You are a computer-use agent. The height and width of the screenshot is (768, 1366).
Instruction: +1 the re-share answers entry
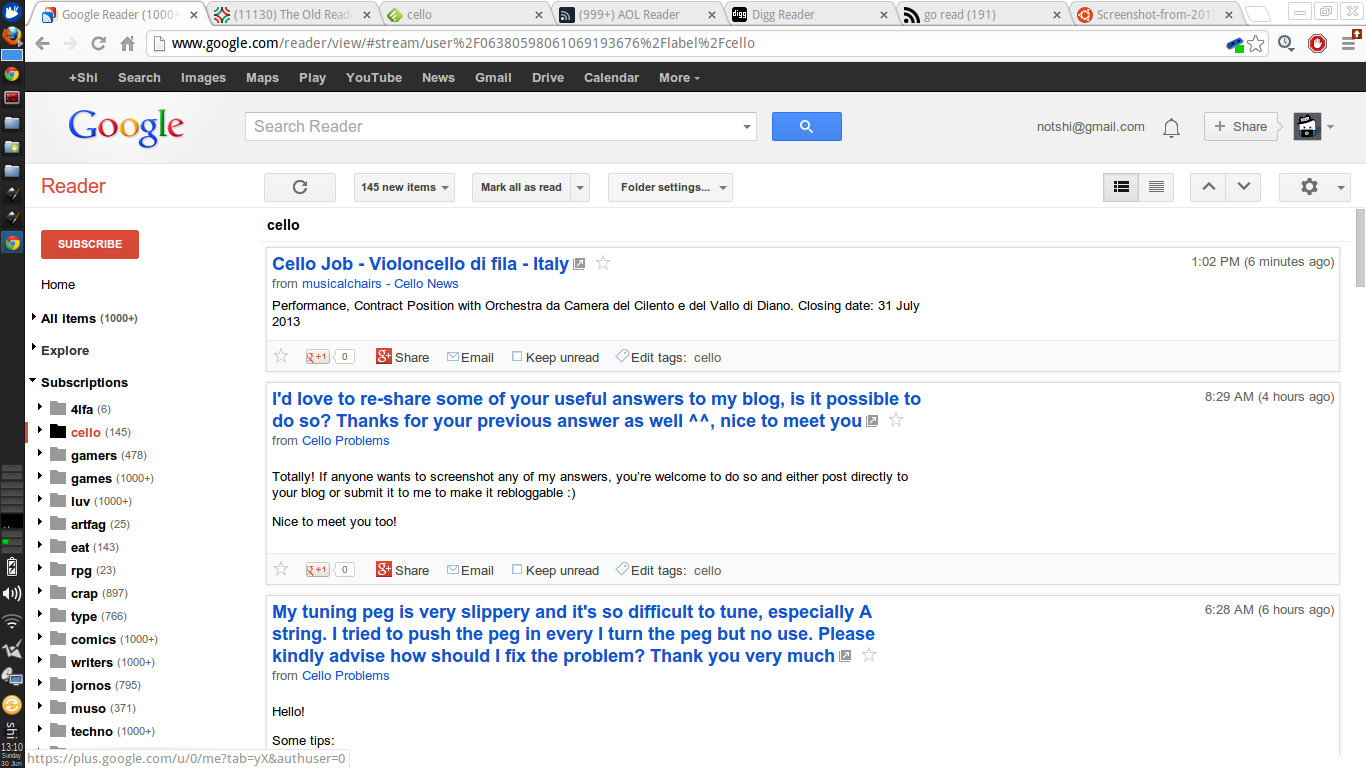click(x=318, y=570)
